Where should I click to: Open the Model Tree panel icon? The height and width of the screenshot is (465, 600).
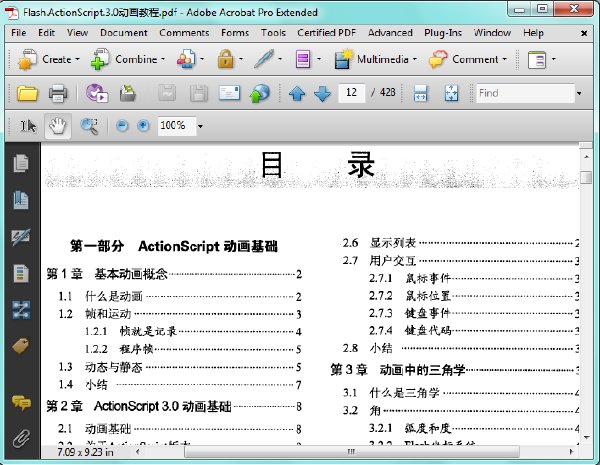tap(21, 273)
